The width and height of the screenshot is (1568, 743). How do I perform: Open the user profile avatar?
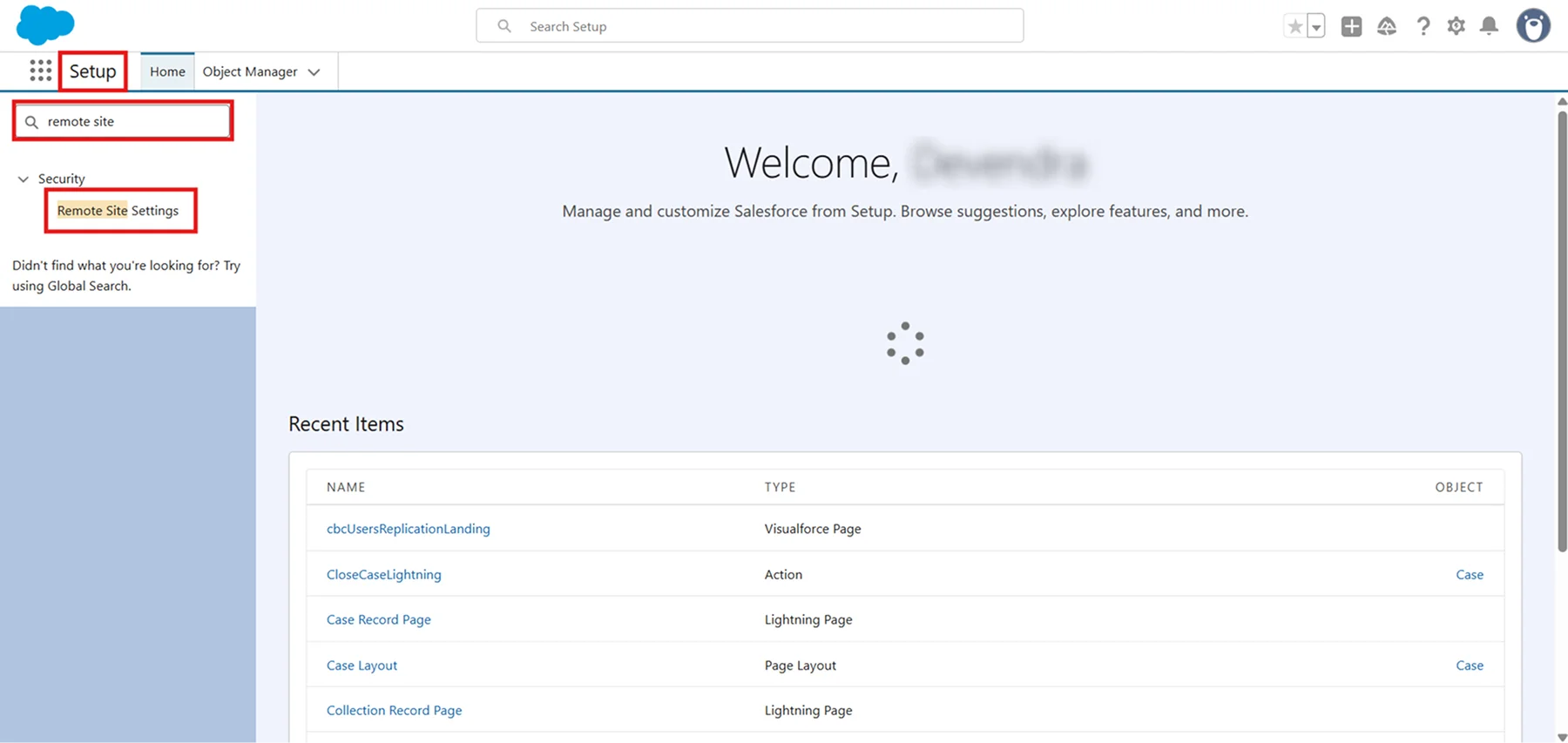pyautogui.click(x=1533, y=25)
